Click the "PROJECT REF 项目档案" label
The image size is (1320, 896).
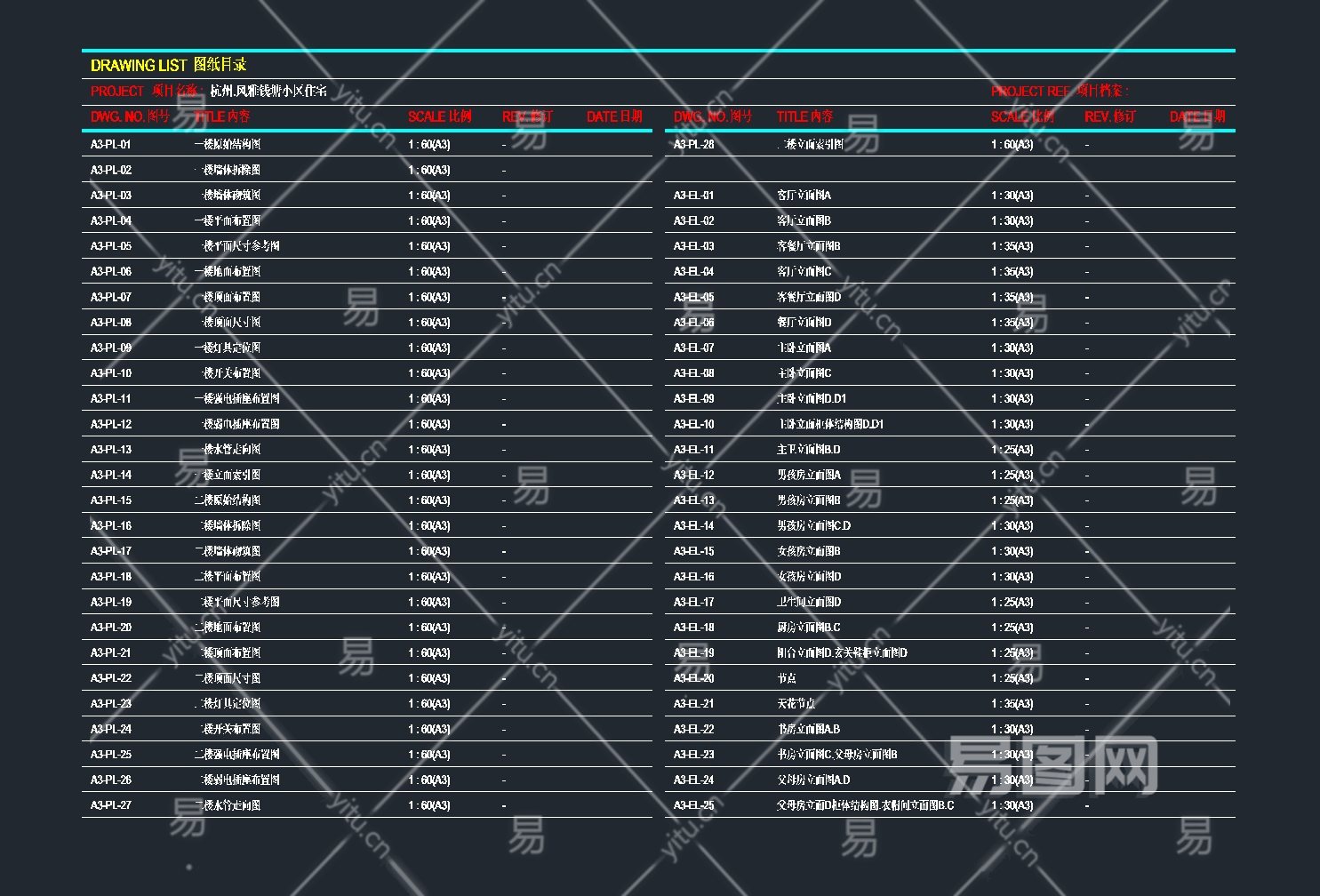1060,91
